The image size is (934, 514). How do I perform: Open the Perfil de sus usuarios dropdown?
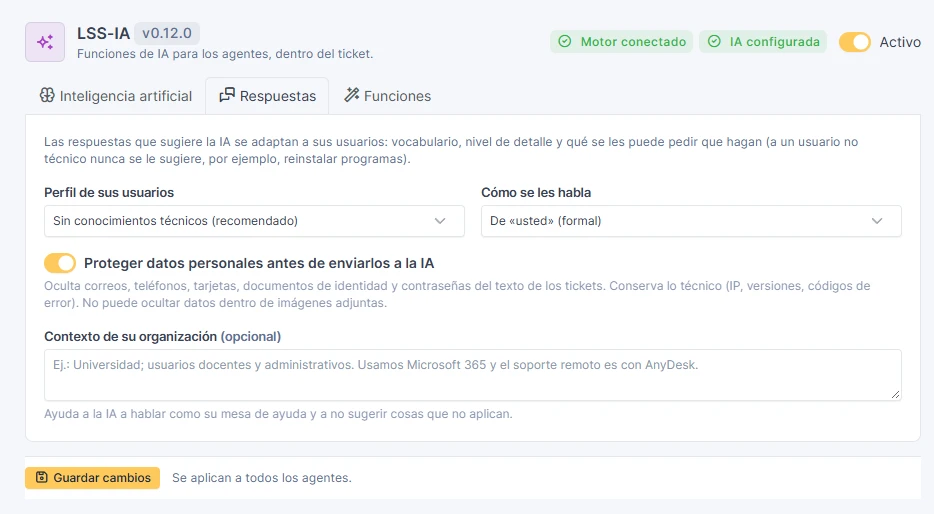(x=254, y=221)
